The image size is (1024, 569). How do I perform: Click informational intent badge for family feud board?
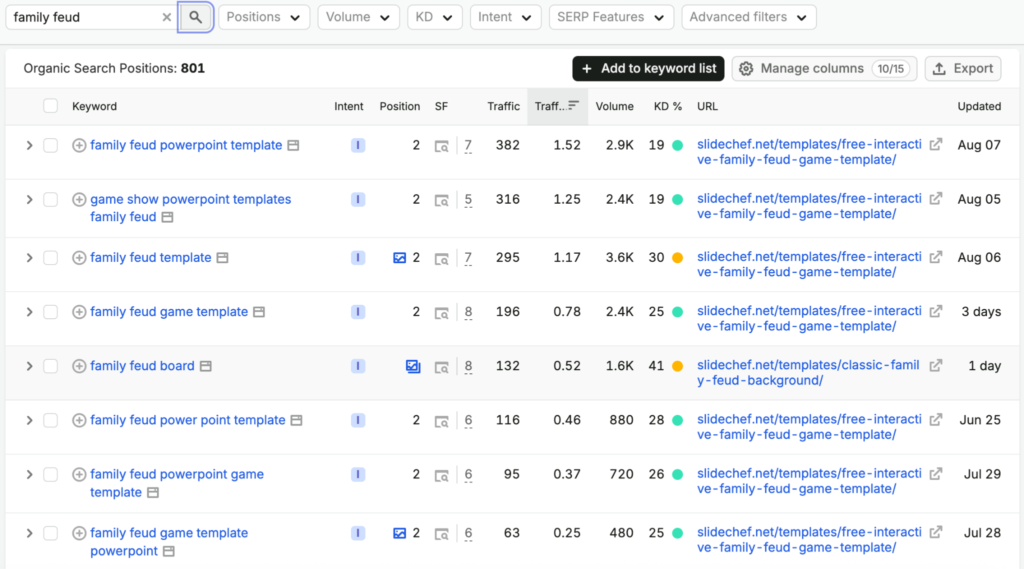[357, 366]
